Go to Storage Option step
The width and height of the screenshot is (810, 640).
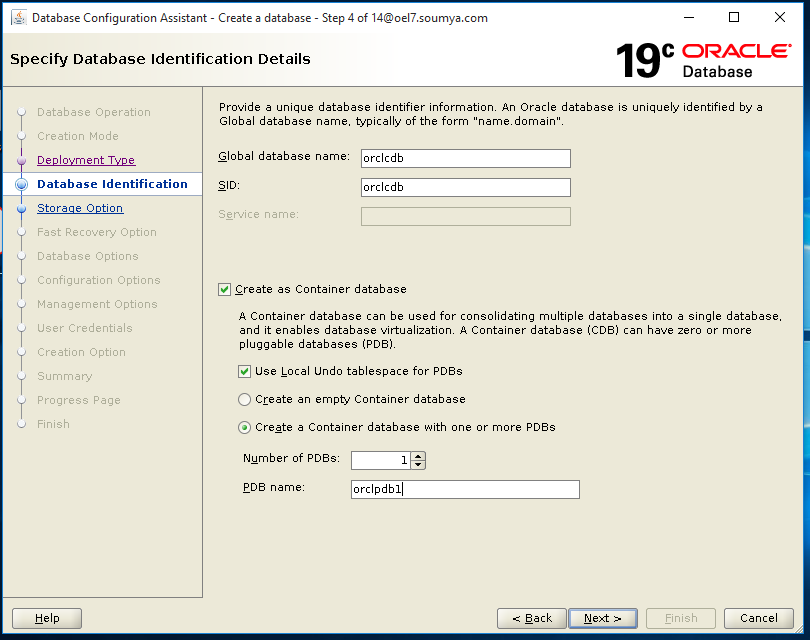pyautogui.click(x=80, y=208)
